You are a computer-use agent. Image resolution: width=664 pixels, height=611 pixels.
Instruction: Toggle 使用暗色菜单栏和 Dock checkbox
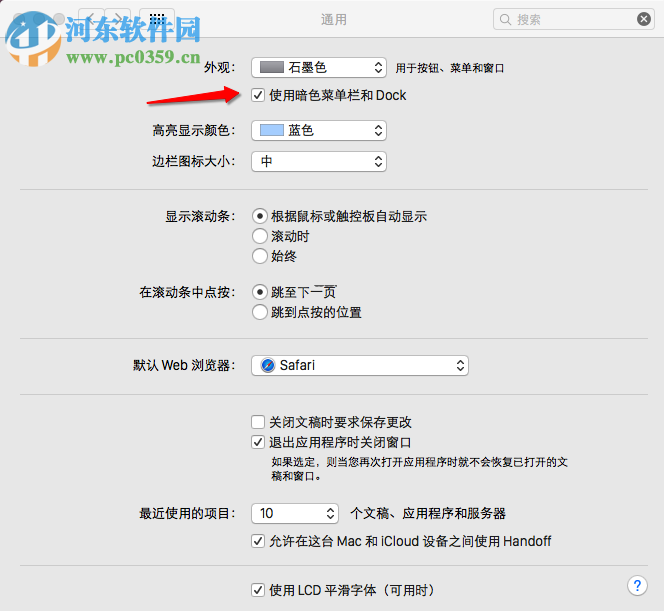(258, 95)
